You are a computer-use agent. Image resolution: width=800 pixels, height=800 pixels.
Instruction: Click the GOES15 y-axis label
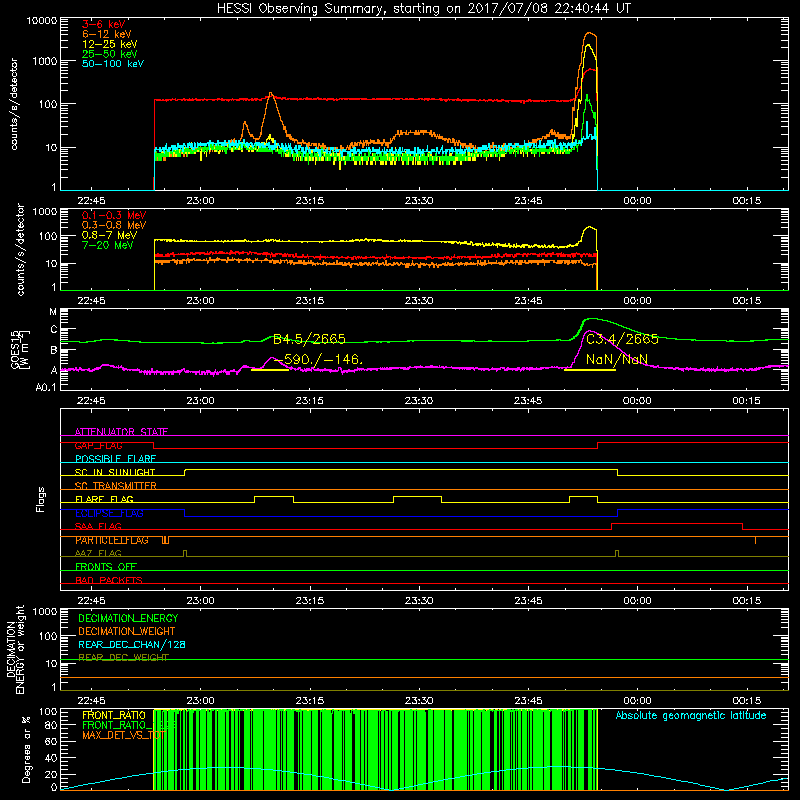pyautogui.click(x=20, y=350)
